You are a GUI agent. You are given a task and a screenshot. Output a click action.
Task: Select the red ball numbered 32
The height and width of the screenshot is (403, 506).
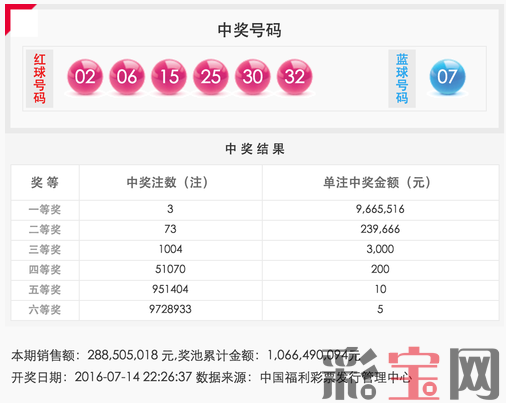295,77
